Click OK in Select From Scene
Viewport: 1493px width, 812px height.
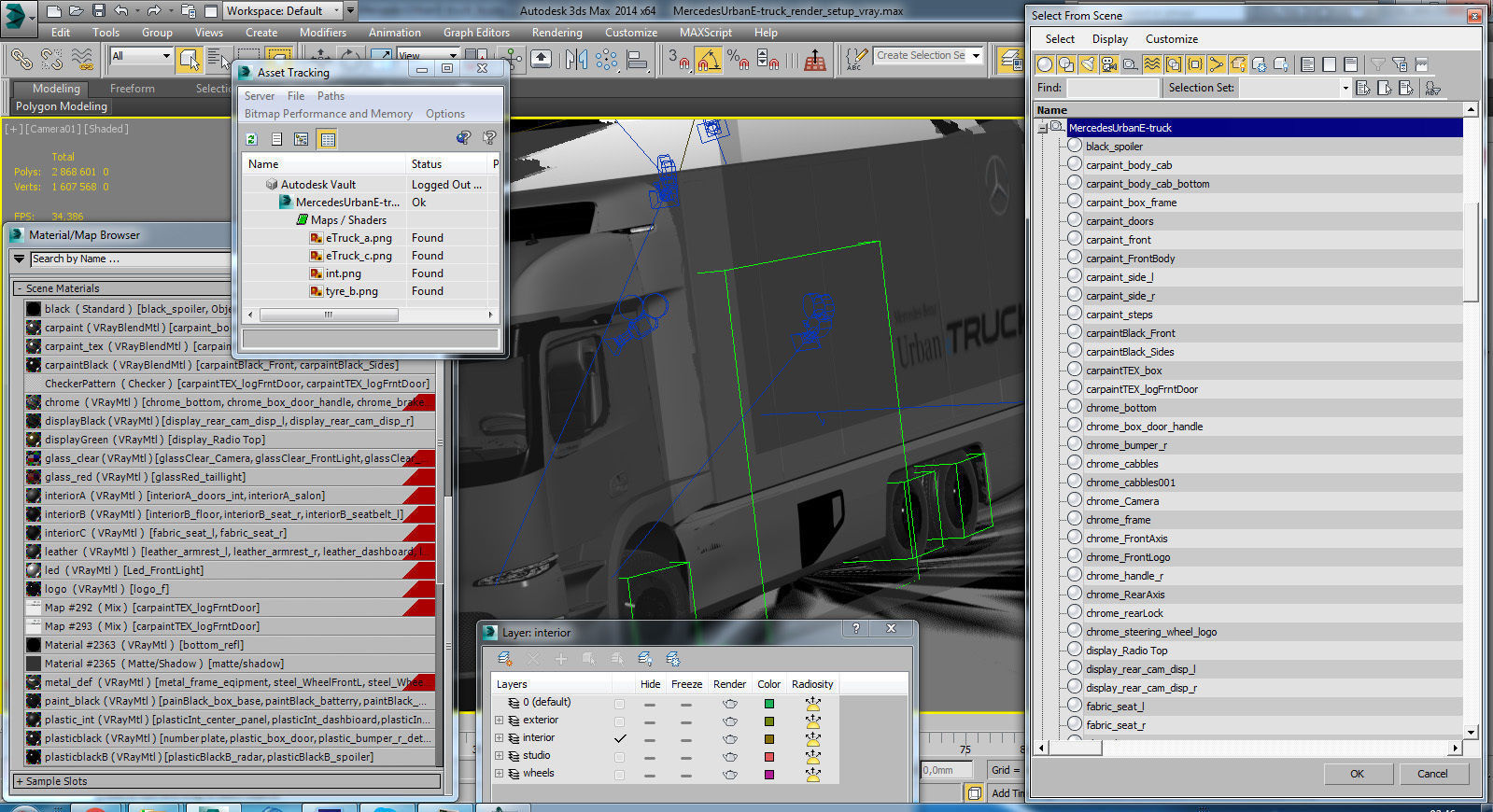(1357, 774)
